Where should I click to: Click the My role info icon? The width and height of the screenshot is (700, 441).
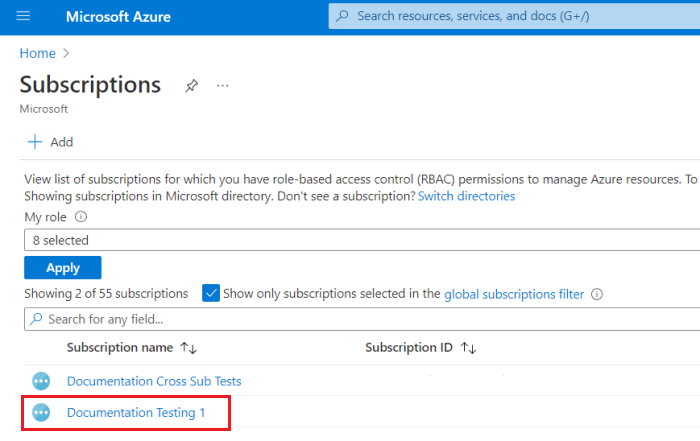tap(81, 216)
